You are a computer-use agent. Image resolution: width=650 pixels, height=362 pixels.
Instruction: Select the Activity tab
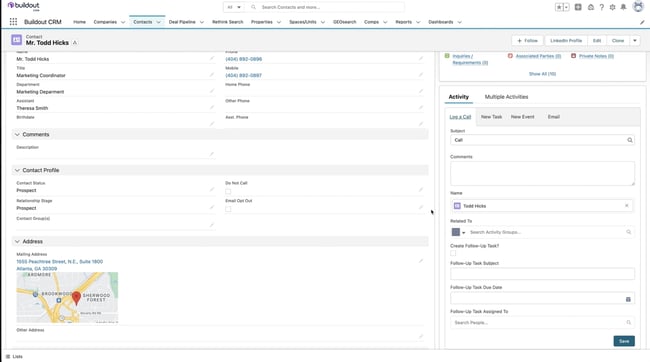(x=458, y=97)
